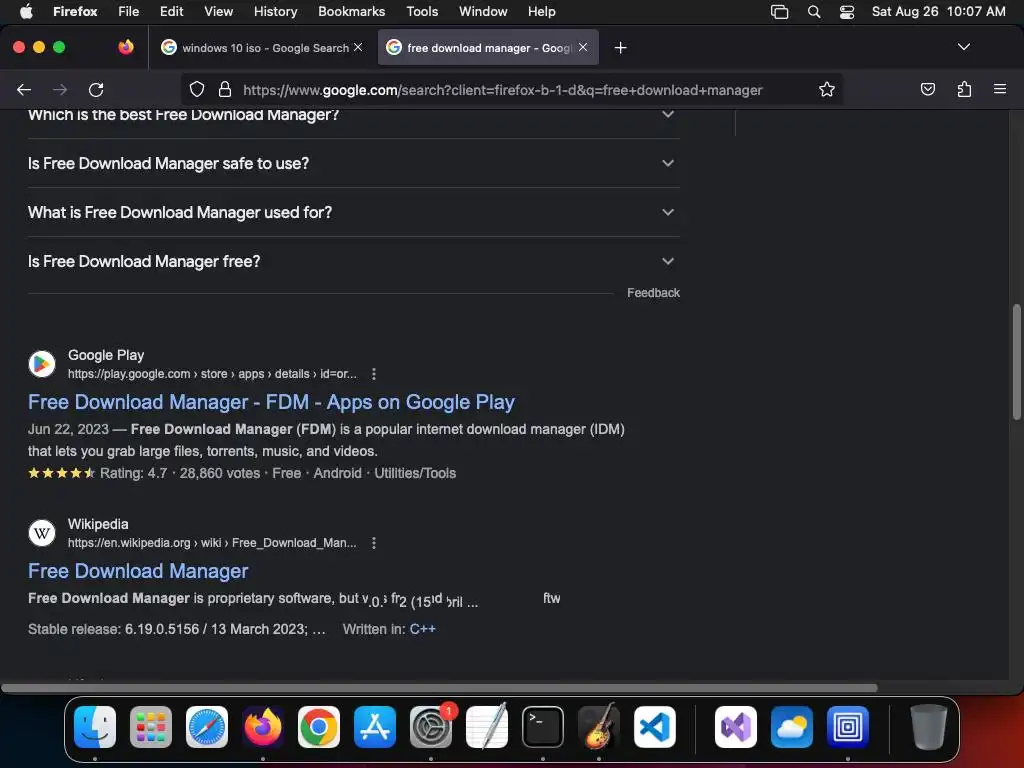
Task: Open the Firefox View pinned icon
Action: tap(126, 47)
